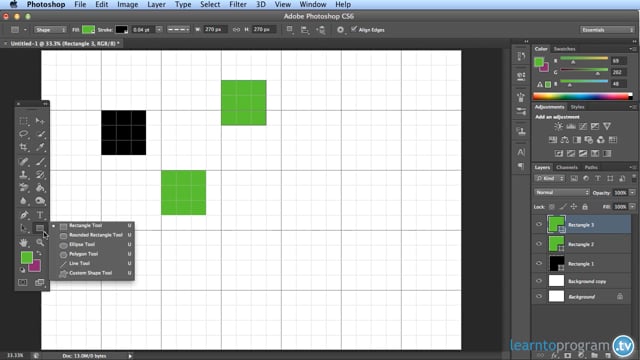This screenshot has width=640, height=360.
Task: Add a Levels adjustment
Action: coord(571,127)
